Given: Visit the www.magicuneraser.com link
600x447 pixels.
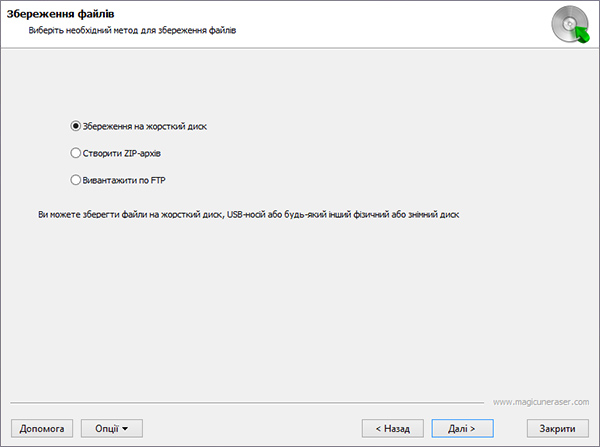Looking at the screenshot, I should [541, 402].
